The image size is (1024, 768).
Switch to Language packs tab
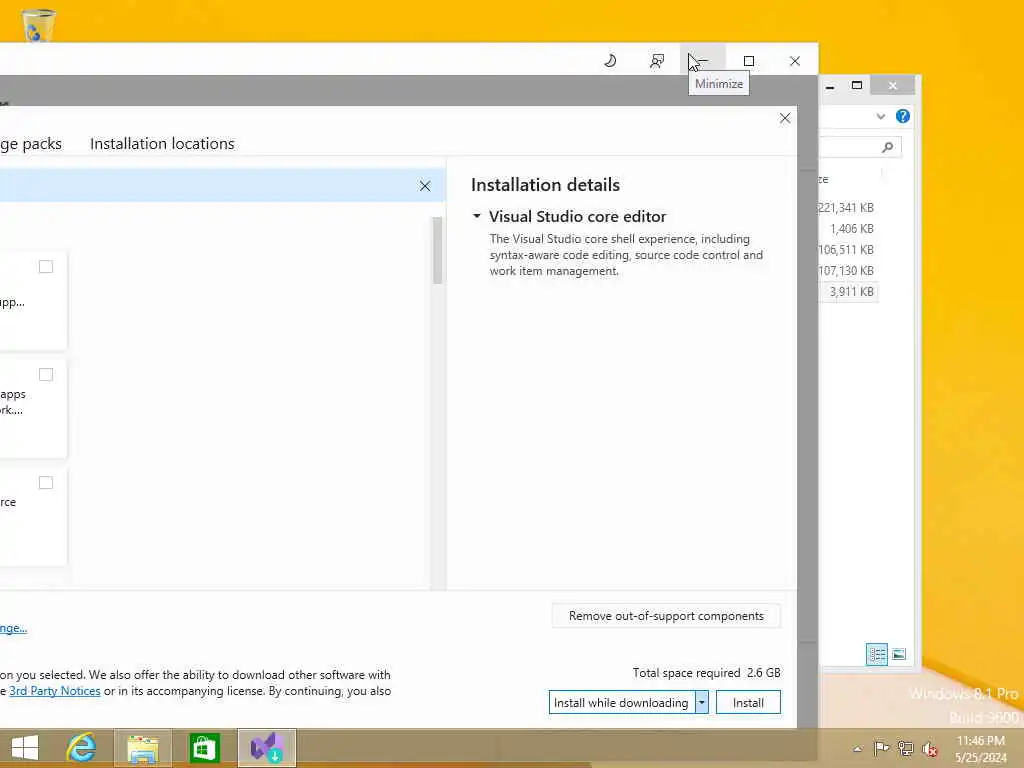(31, 144)
